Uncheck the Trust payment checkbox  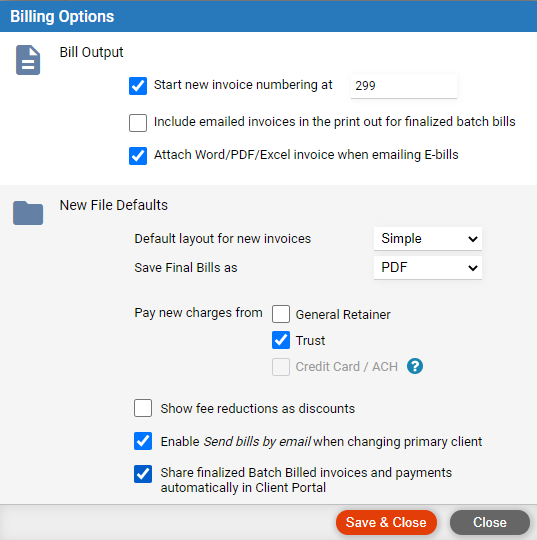pyautogui.click(x=281, y=340)
